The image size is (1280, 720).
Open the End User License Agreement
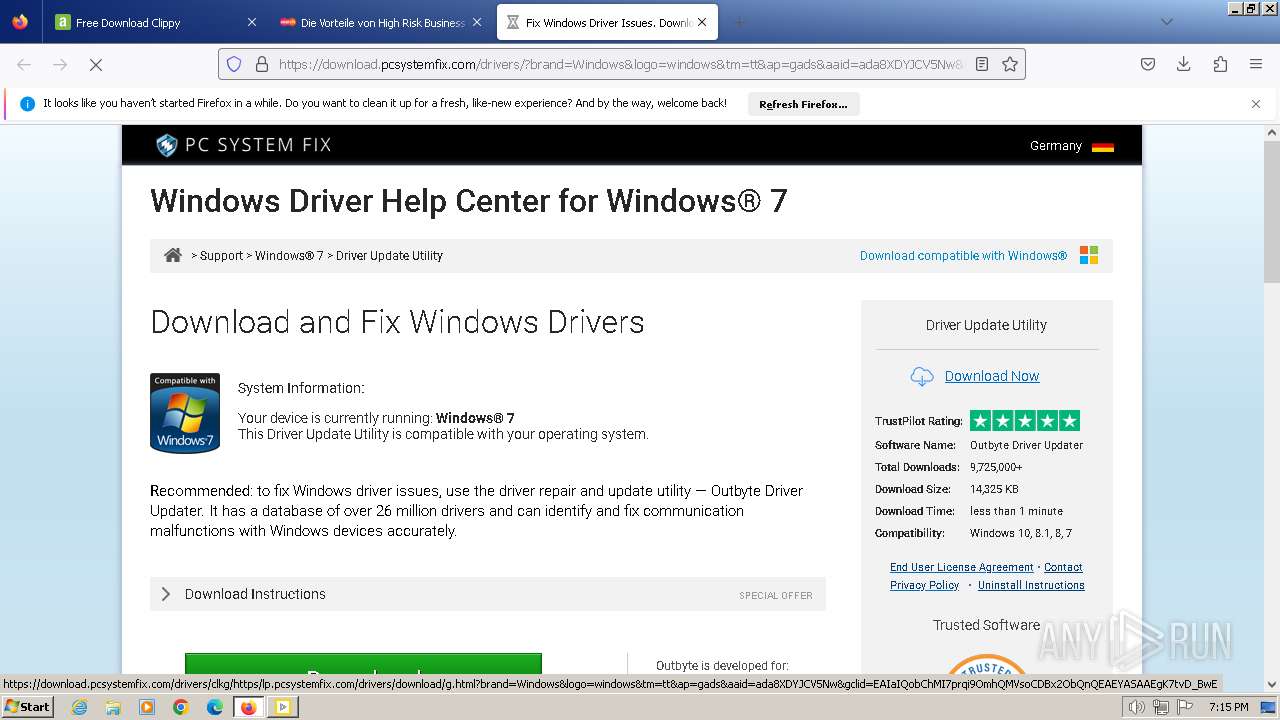pyautogui.click(x=962, y=567)
